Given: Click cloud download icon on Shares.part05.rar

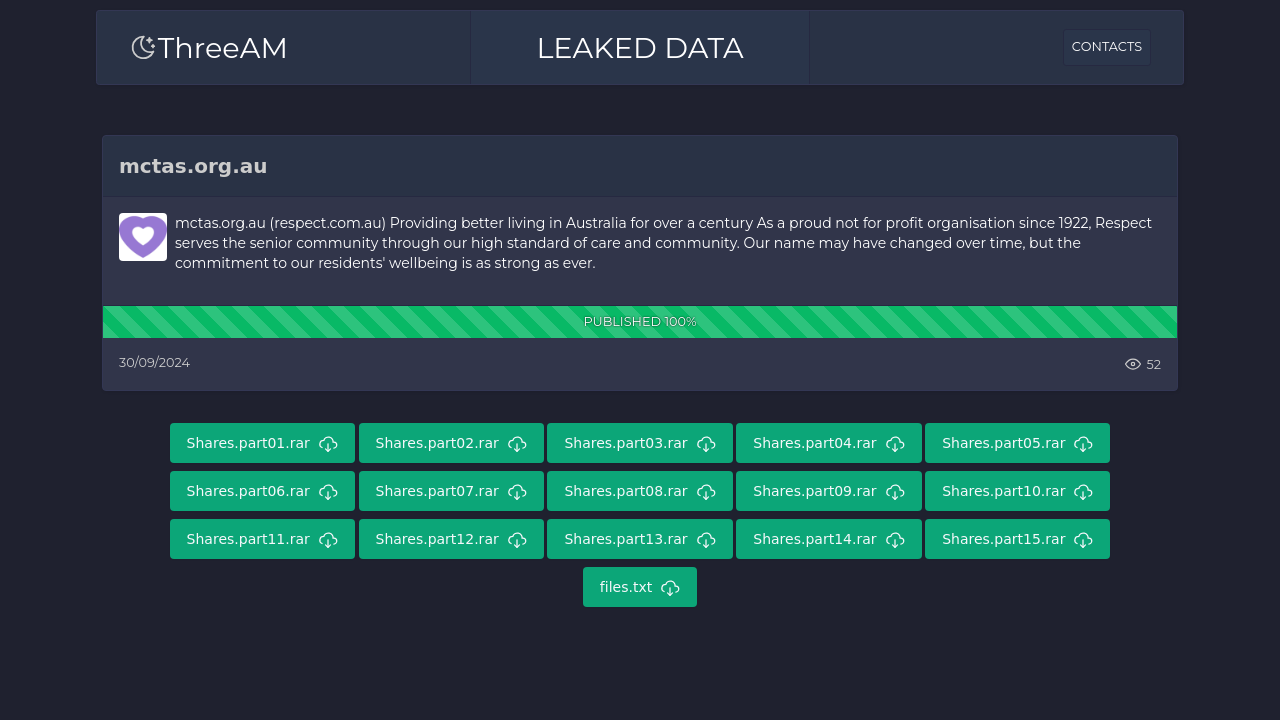Looking at the screenshot, I should pos(1083,444).
